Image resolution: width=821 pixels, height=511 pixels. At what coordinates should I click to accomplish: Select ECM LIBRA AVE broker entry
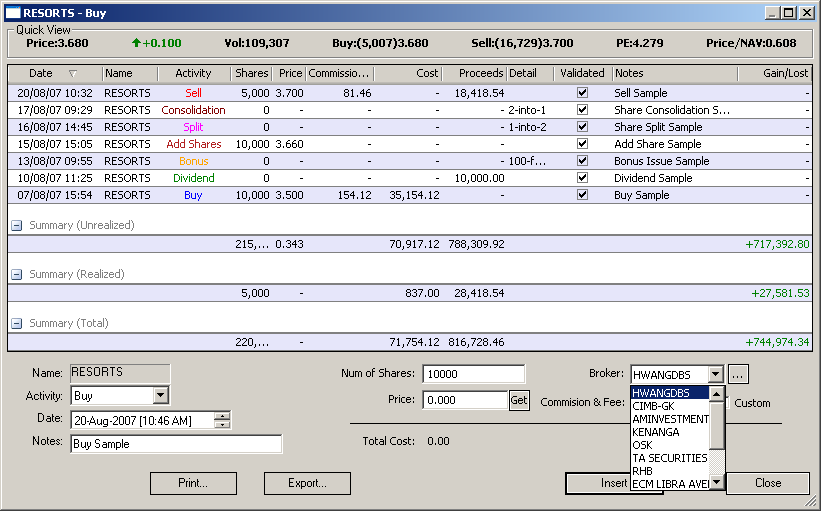coord(670,484)
